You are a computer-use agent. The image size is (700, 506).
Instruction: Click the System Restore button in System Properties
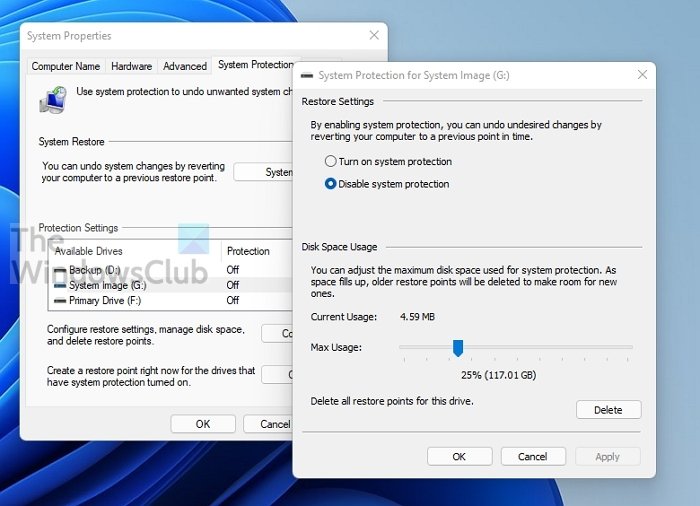[263, 172]
